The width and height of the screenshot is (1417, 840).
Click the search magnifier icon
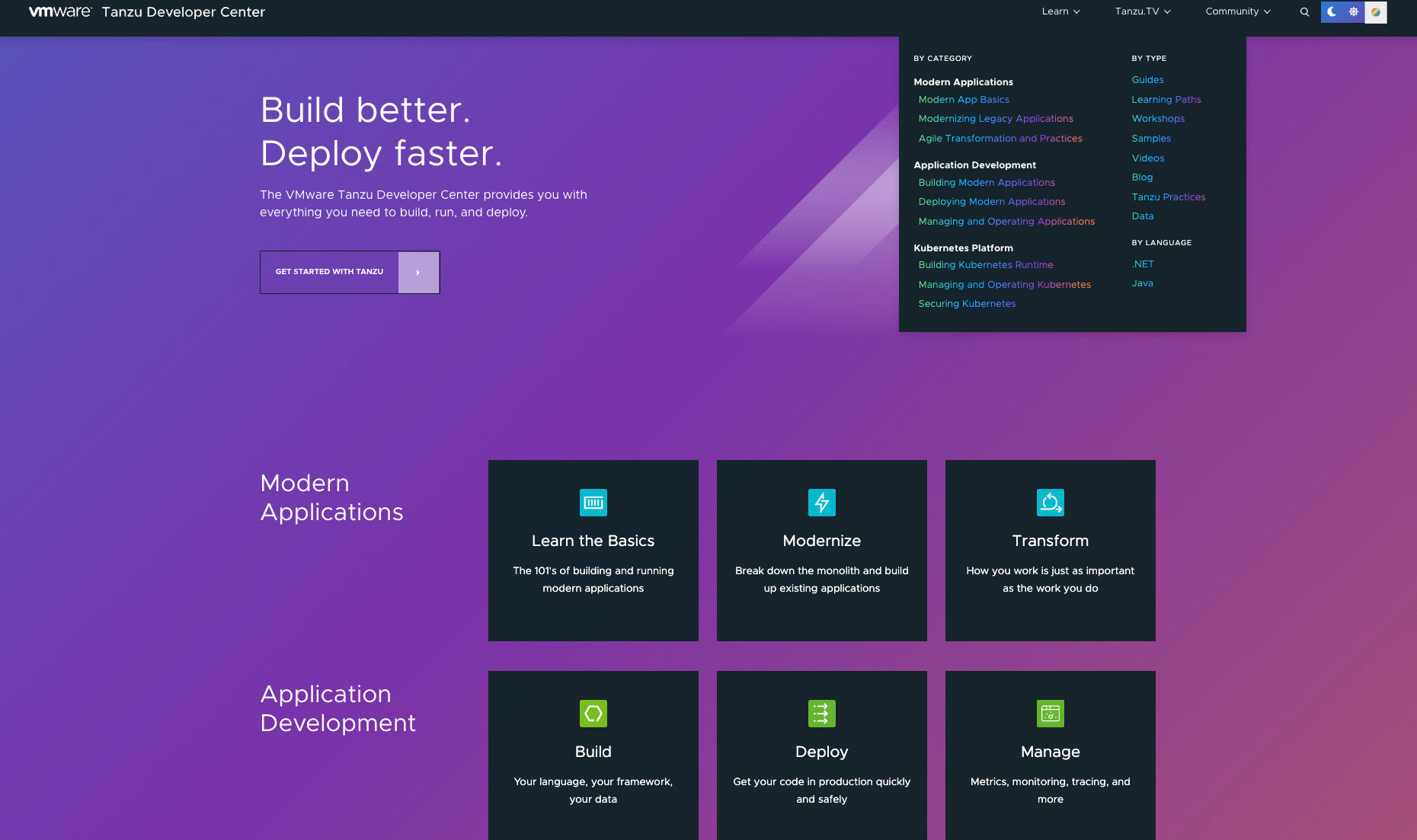[x=1304, y=12]
